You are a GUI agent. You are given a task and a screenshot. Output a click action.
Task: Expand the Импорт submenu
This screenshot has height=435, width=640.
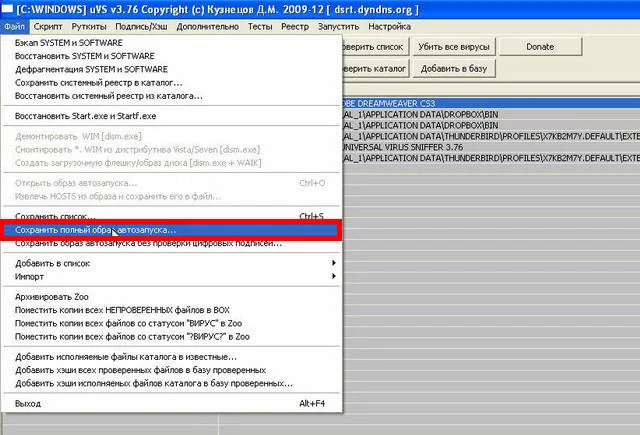[171, 277]
